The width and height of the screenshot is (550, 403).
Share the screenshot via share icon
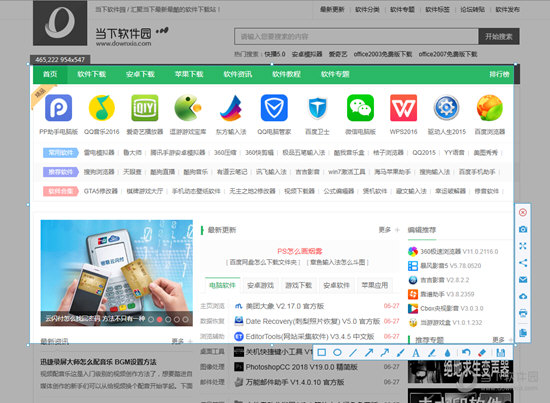(523, 263)
